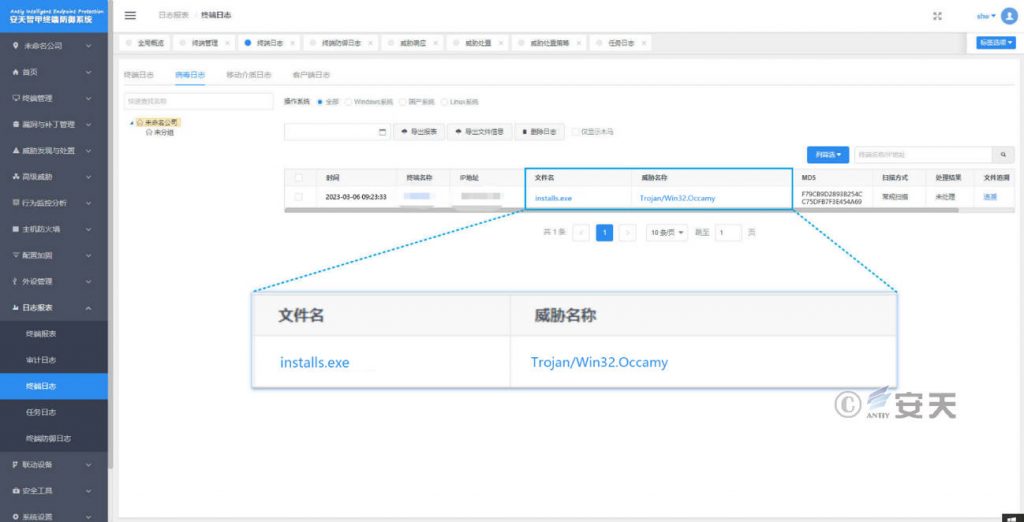Viewport: 1024px width, 522px height.
Task: Tick the 仅显示木马 checkbox
Action: (x=575, y=132)
